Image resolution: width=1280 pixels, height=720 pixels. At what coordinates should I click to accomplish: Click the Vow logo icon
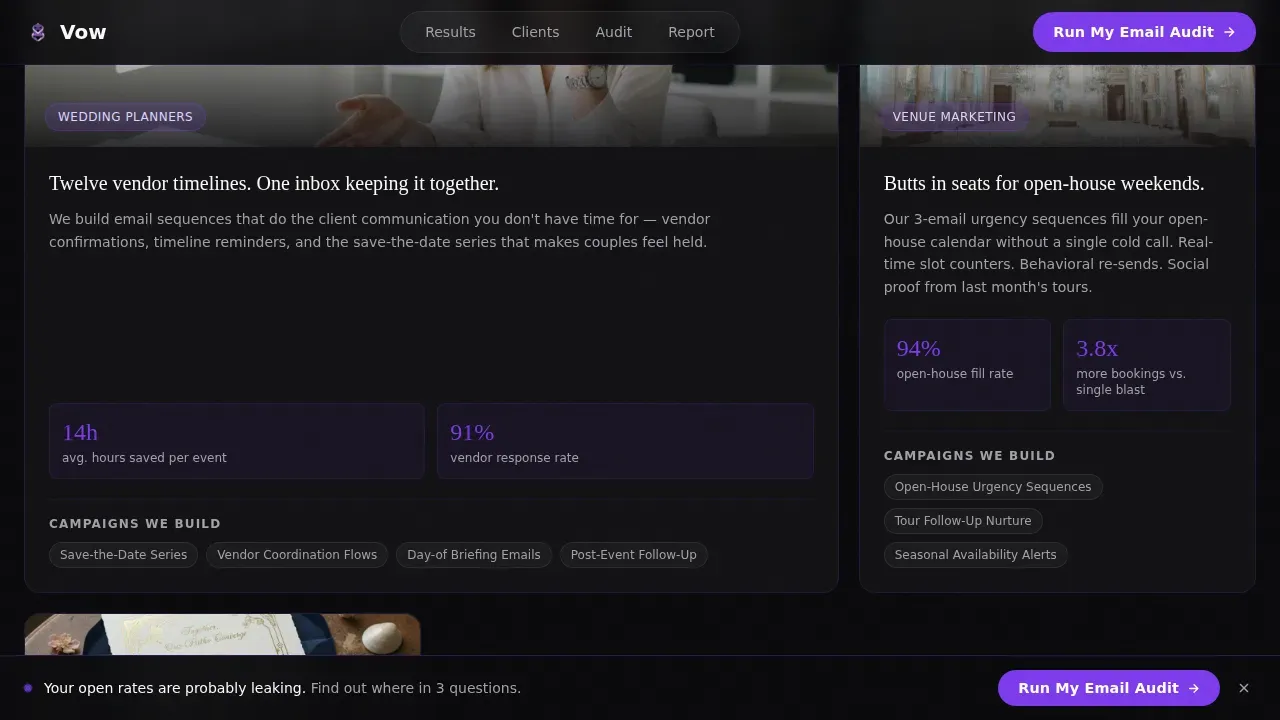click(38, 32)
